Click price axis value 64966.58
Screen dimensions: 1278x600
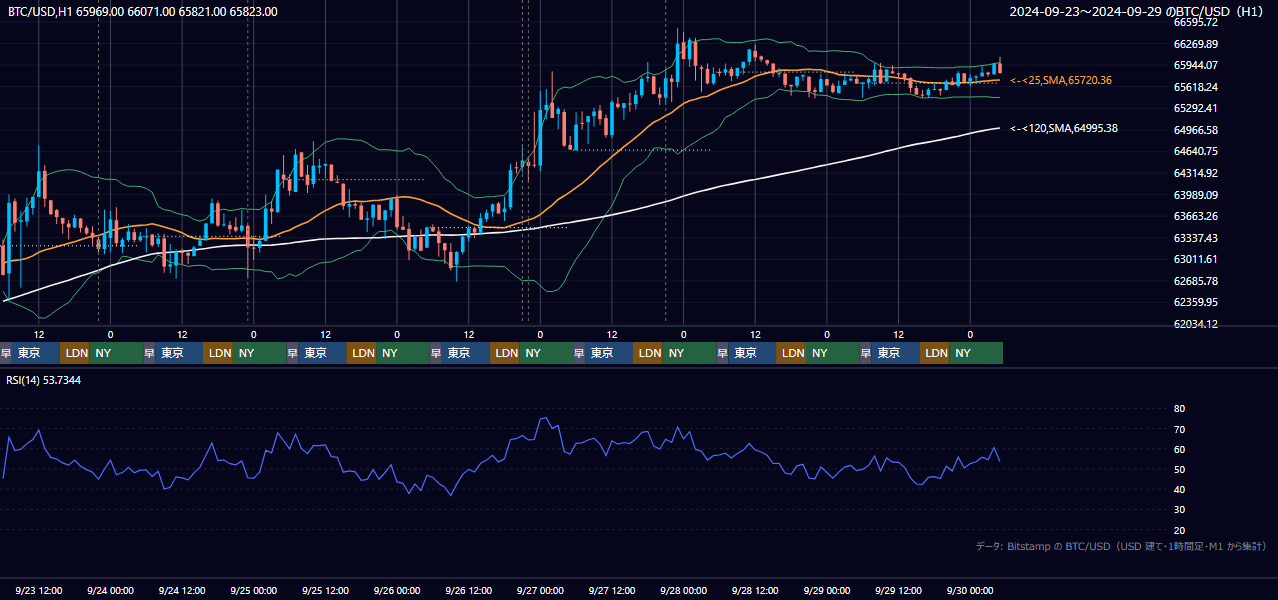(x=1195, y=130)
